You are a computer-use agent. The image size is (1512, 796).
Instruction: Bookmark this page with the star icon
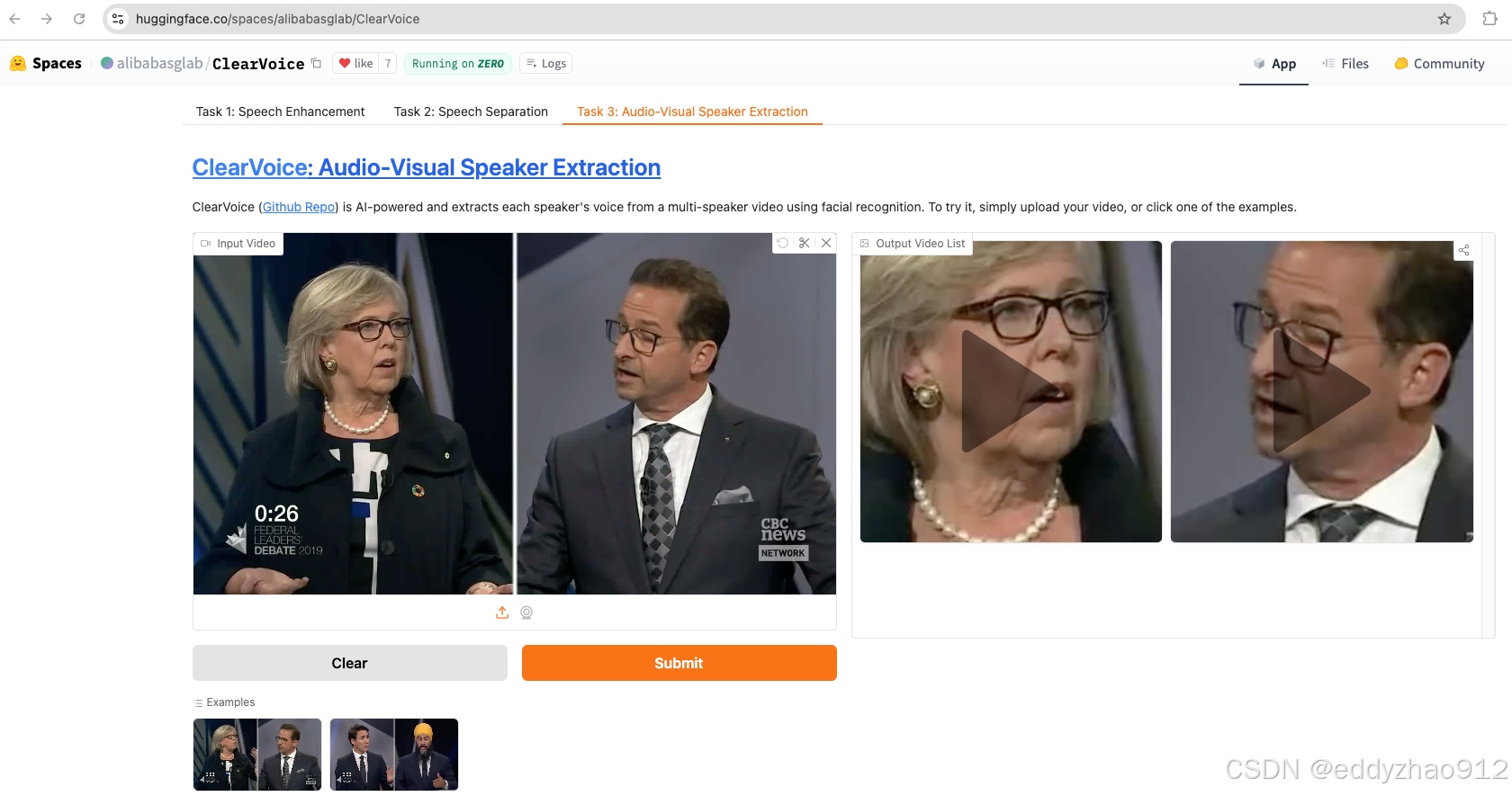(x=1444, y=19)
